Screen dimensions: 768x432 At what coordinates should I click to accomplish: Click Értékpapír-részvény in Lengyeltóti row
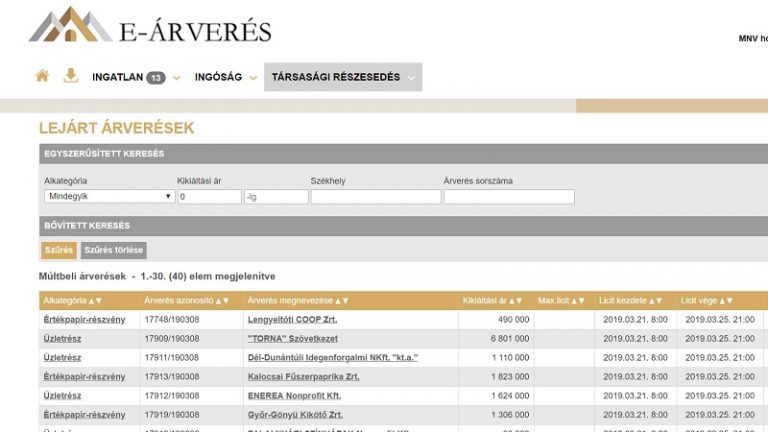click(x=84, y=319)
